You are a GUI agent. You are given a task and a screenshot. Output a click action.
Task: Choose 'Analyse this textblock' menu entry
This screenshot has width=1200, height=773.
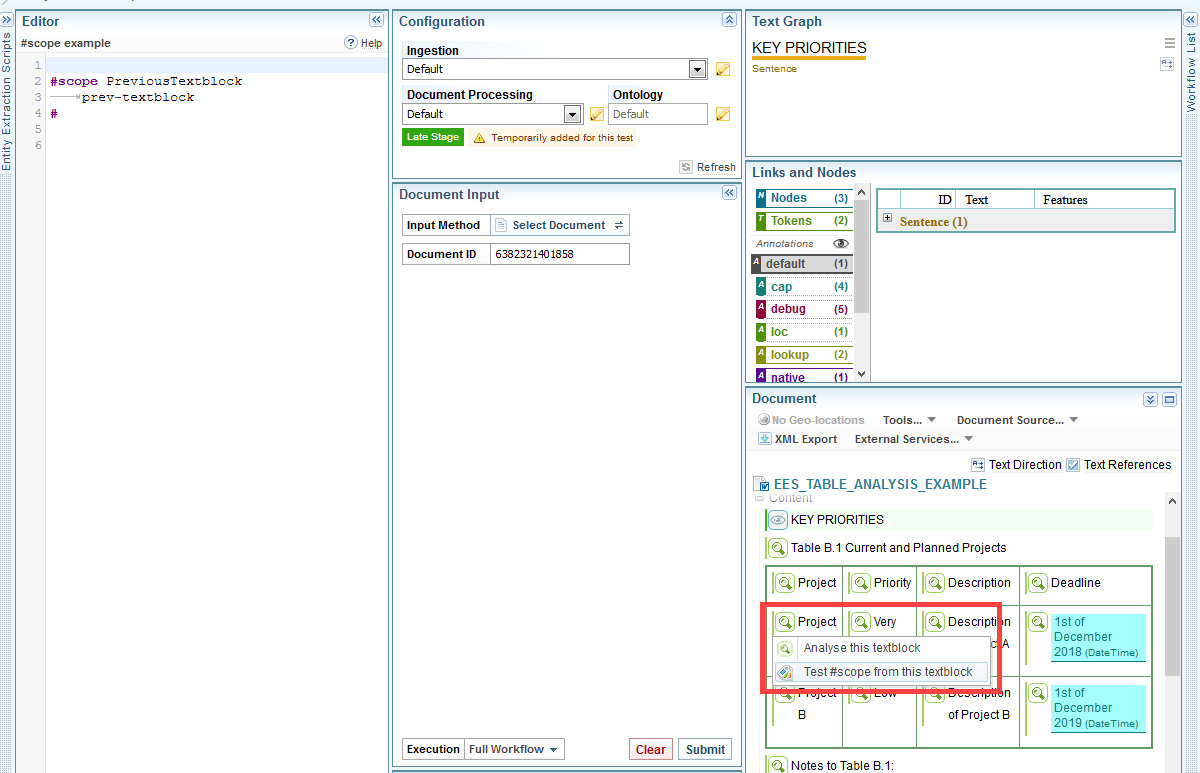861,648
